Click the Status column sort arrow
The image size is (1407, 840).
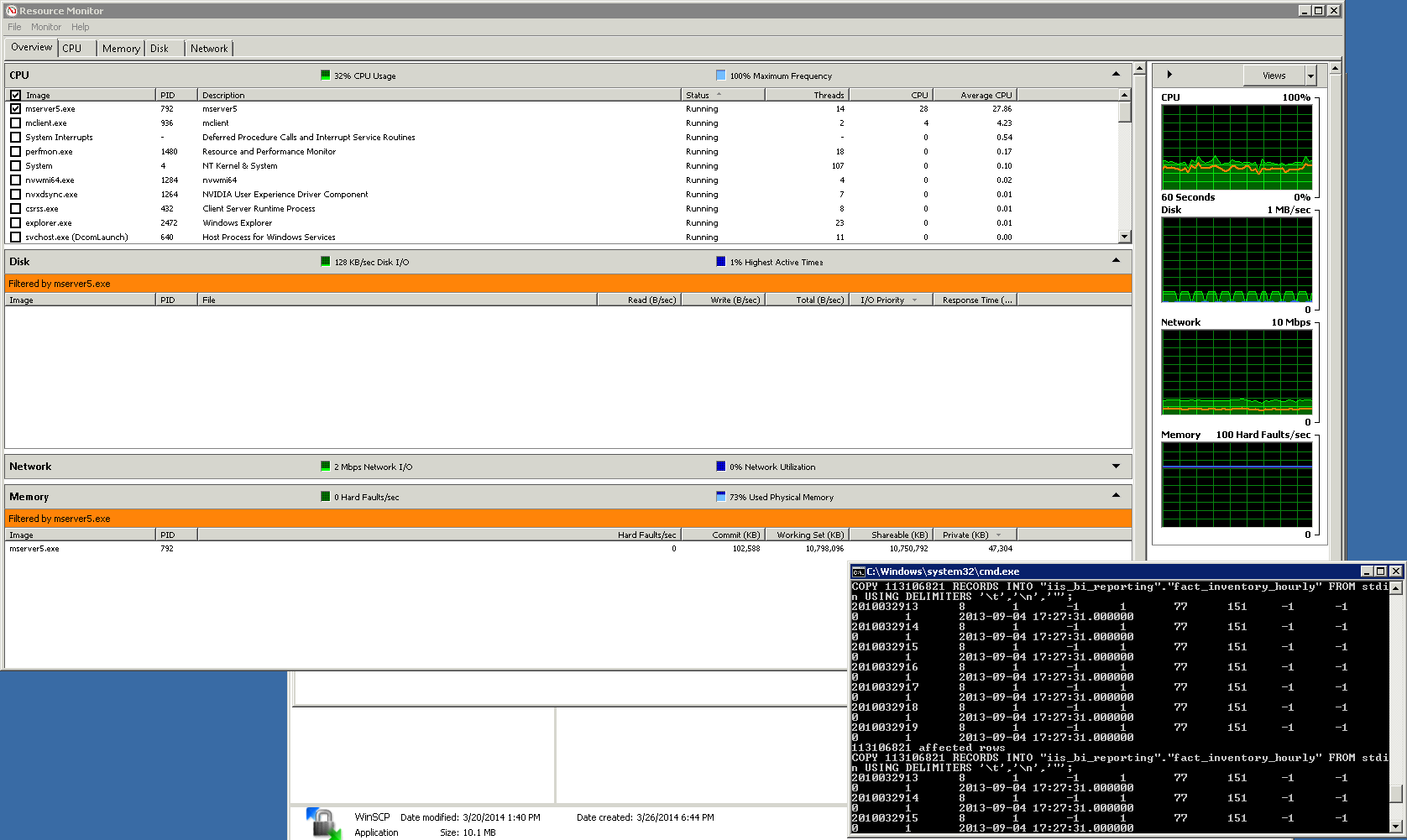point(719,94)
